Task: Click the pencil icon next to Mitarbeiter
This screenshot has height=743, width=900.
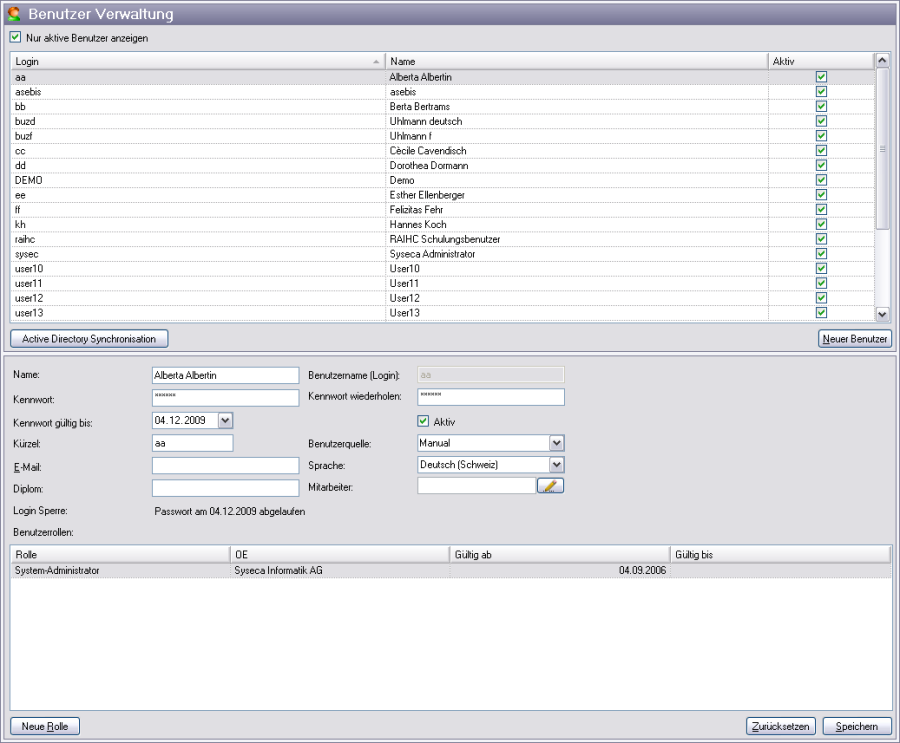Action: coord(551,486)
